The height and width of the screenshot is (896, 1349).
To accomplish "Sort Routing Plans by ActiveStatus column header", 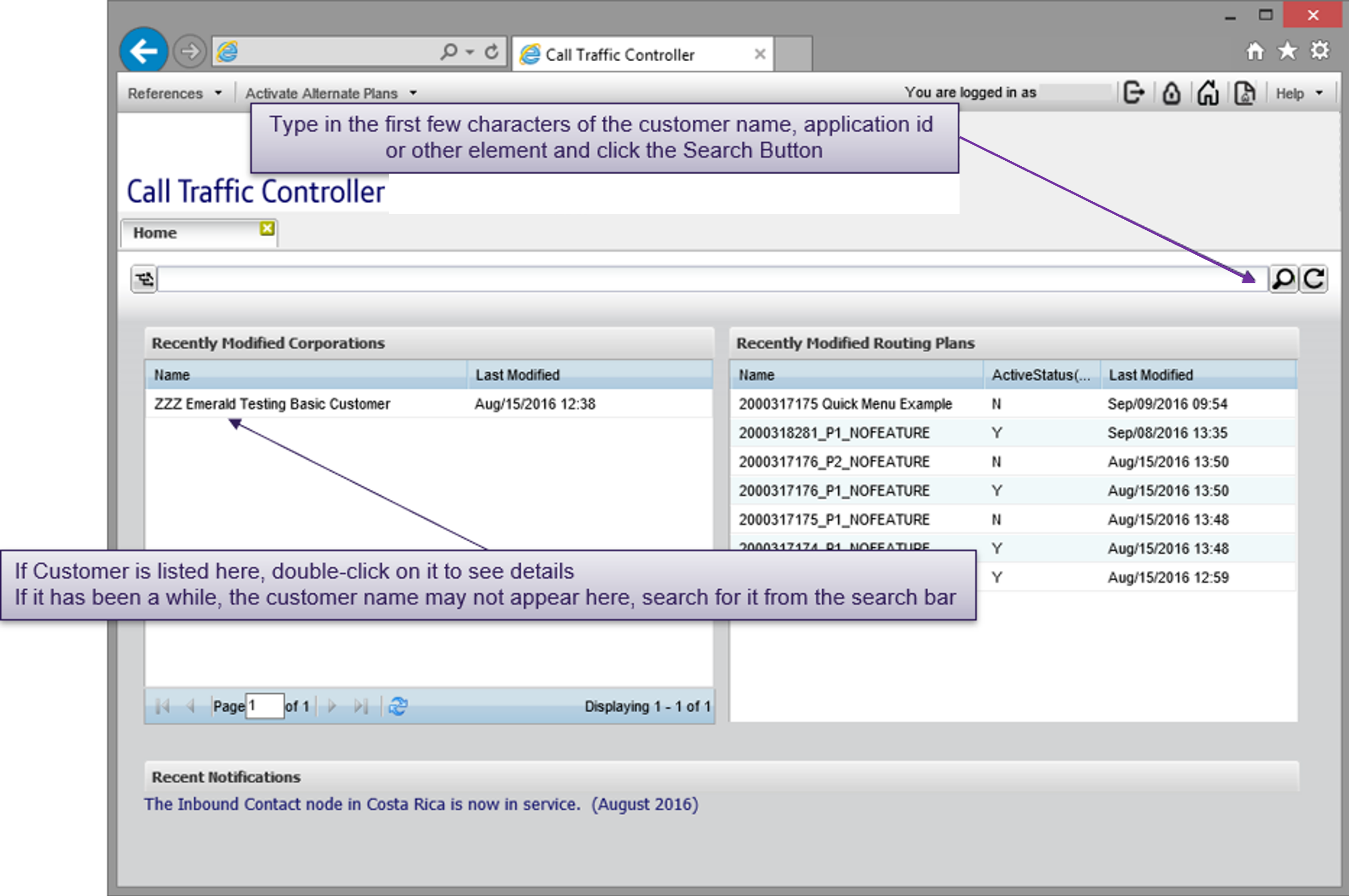I will tap(1043, 375).
